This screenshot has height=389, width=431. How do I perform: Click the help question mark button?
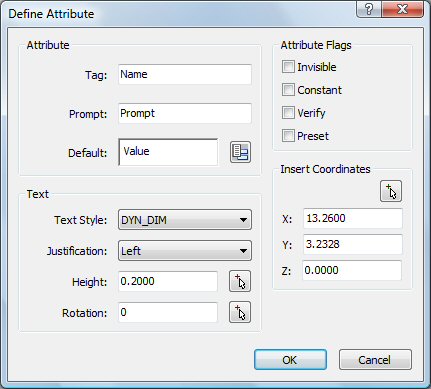click(369, 9)
